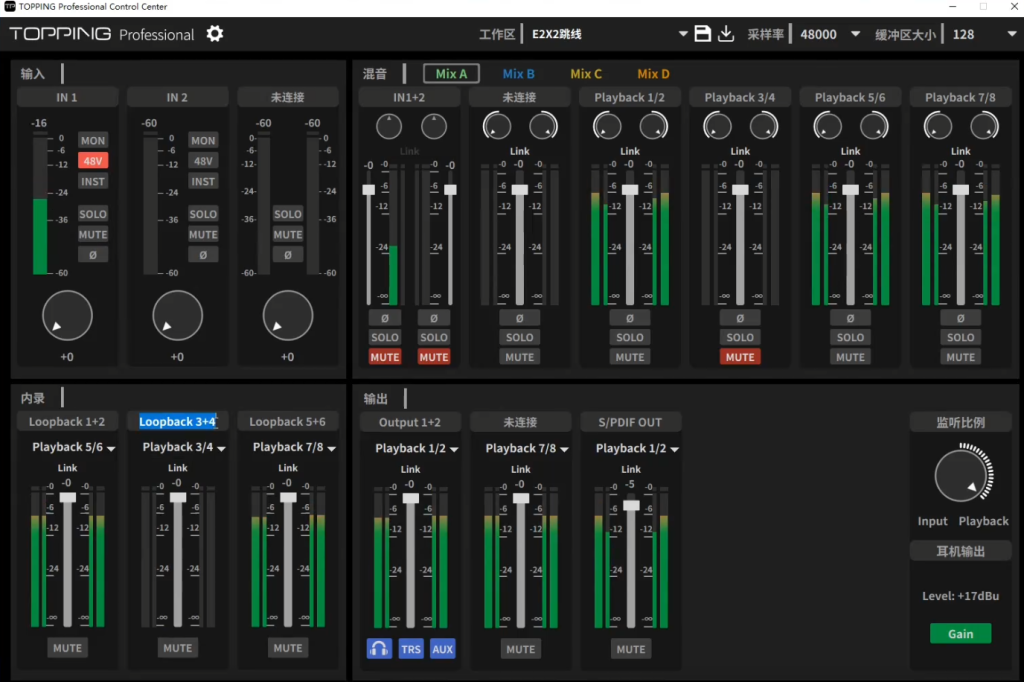Switch to the Mix D tab
This screenshot has width=1024, height=682.
point(653,74)
